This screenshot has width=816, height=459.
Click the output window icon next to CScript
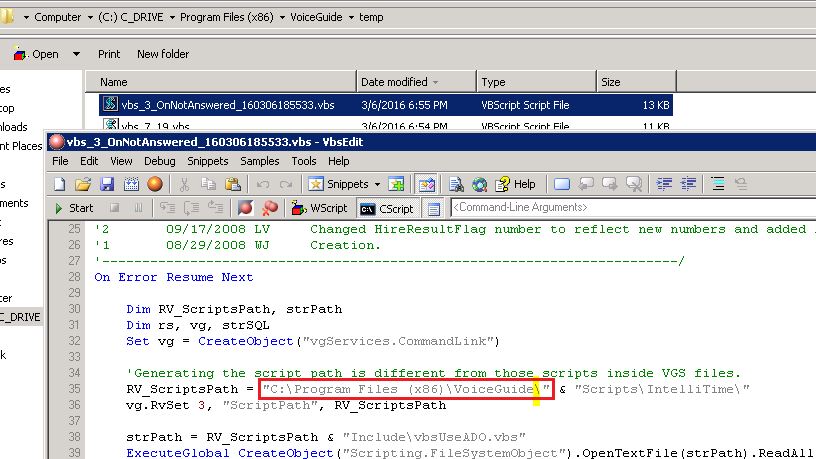point(434,209)
